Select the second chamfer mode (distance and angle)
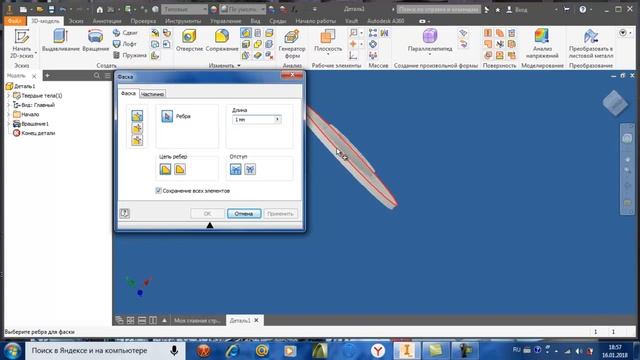Viewport: 640px width, 360px height. 137,128
